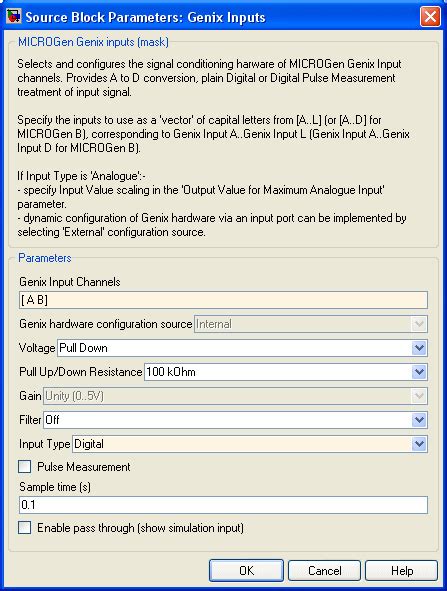Image resolution: width=447 pixels, height=591 pixels.
Task: Click the Input Type dropdown arrow button
Action: (419, 444)
